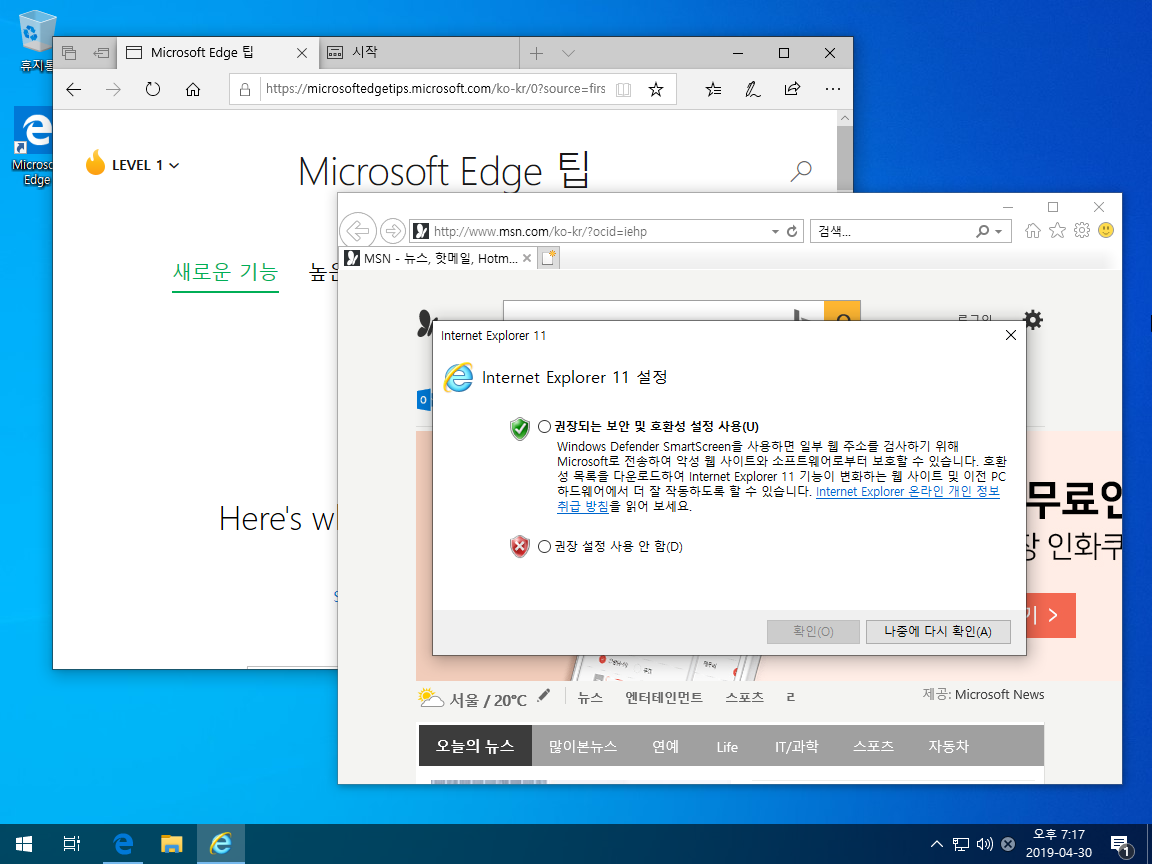Screen dimensions: 1152x864
Task: Click the Edge address bar URL
Action: 436,89
